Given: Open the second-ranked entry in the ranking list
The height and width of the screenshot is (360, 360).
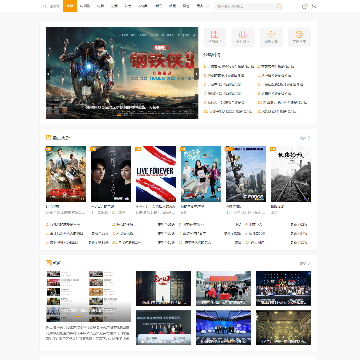Looking at the screenshot, I should (276, 66).
